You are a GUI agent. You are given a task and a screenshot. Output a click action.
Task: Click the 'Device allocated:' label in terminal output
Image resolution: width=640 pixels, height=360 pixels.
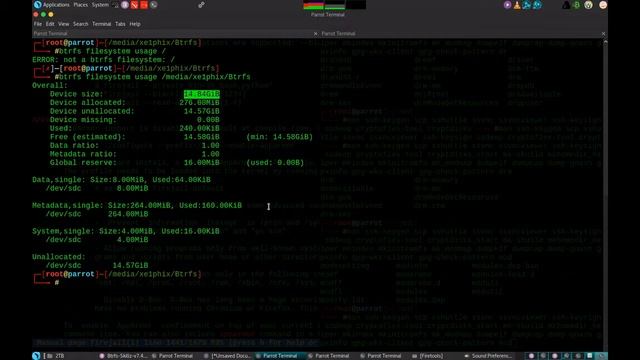coord(88,103)
